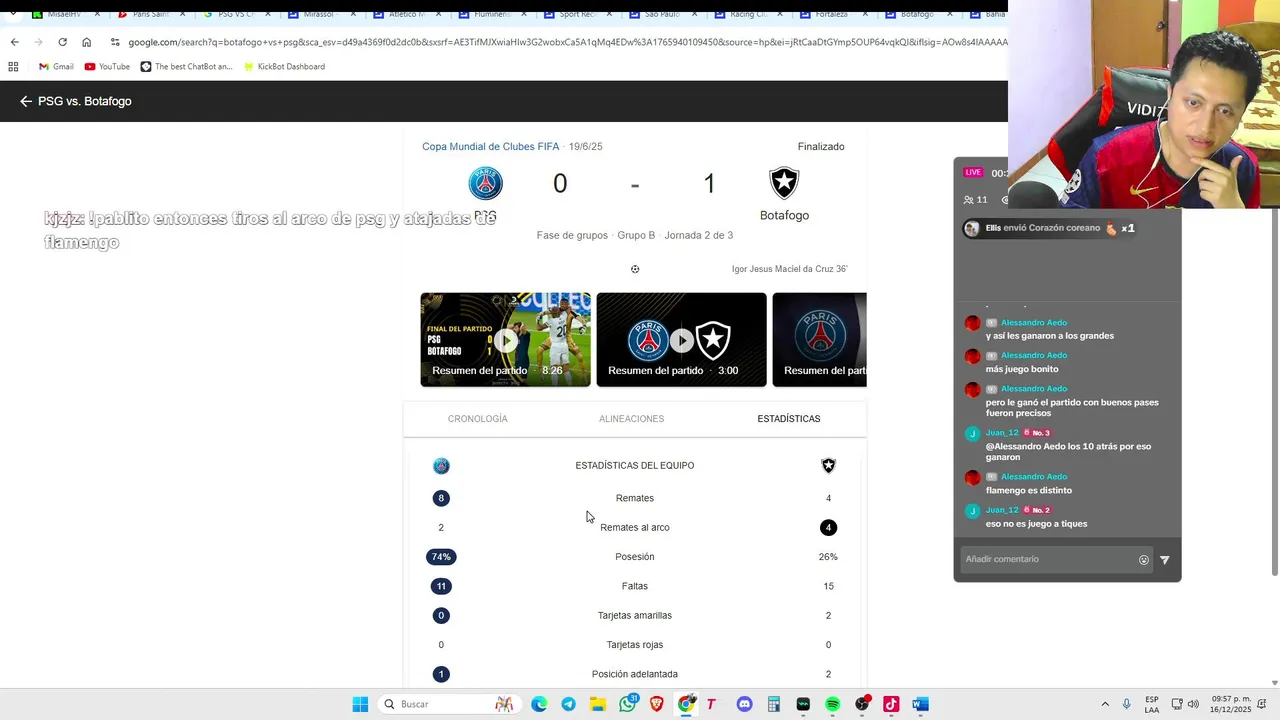
Task: Open File Explorer from taskbar
Action: click(x=598, y=704)
